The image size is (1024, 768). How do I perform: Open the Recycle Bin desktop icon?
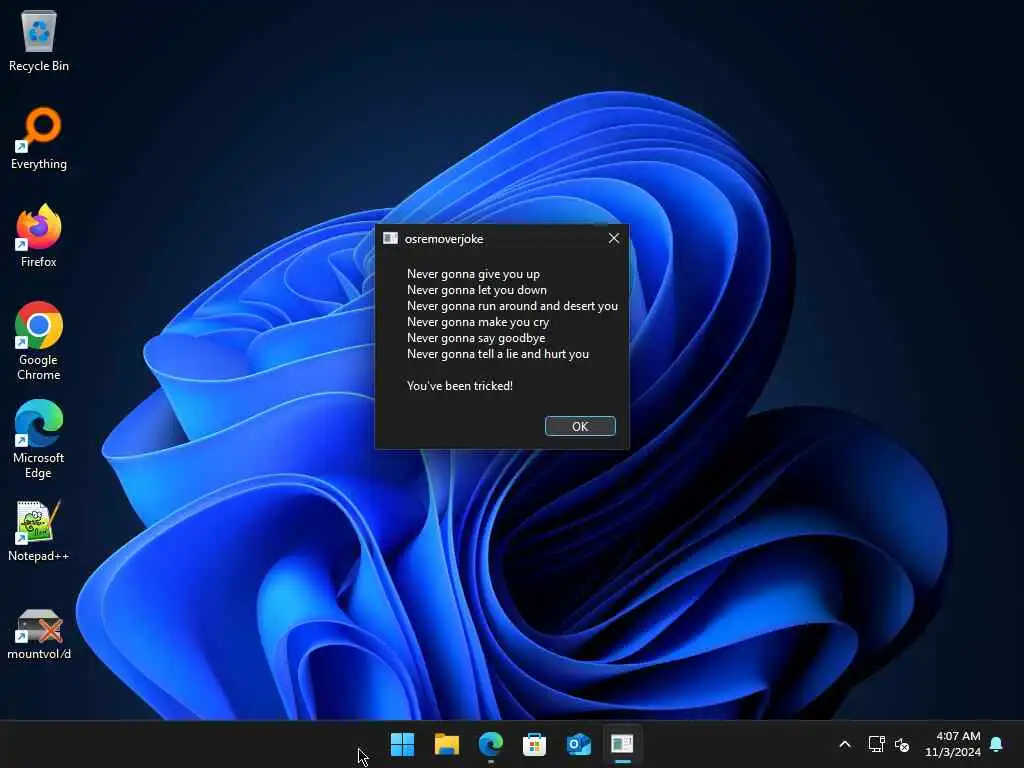pos(39,41)
